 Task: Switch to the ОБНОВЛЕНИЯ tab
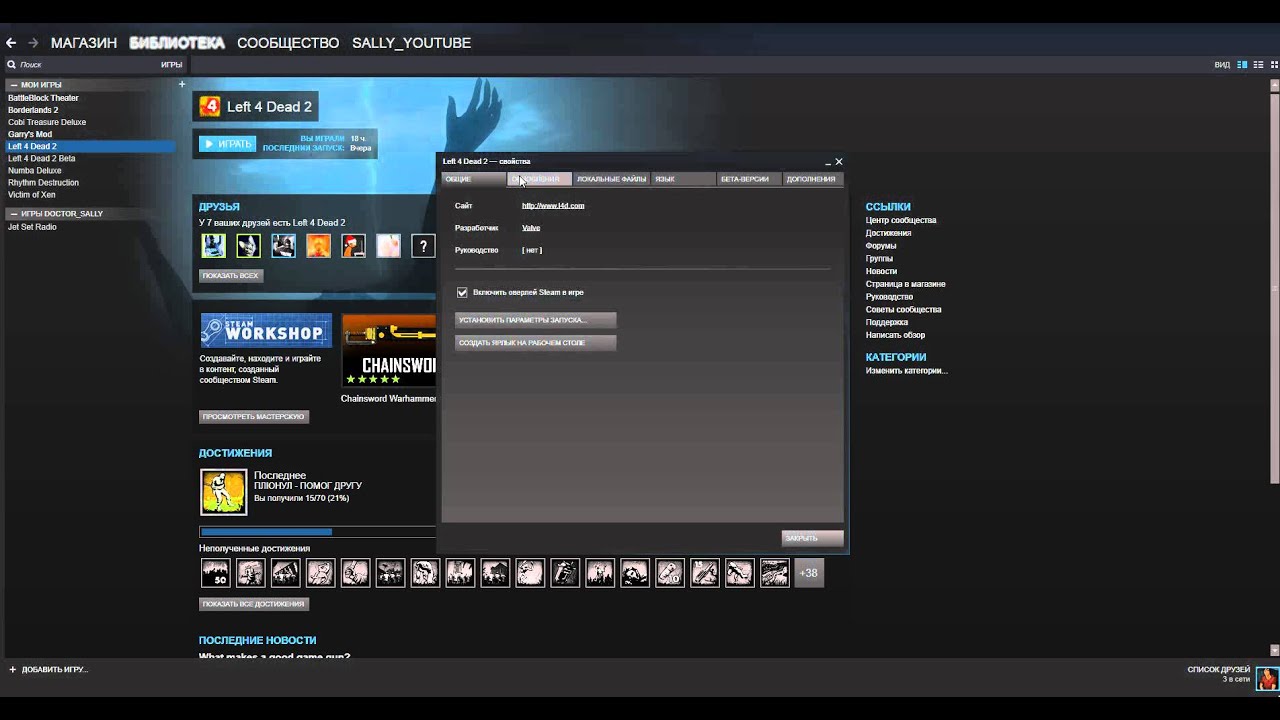(539, 179)
